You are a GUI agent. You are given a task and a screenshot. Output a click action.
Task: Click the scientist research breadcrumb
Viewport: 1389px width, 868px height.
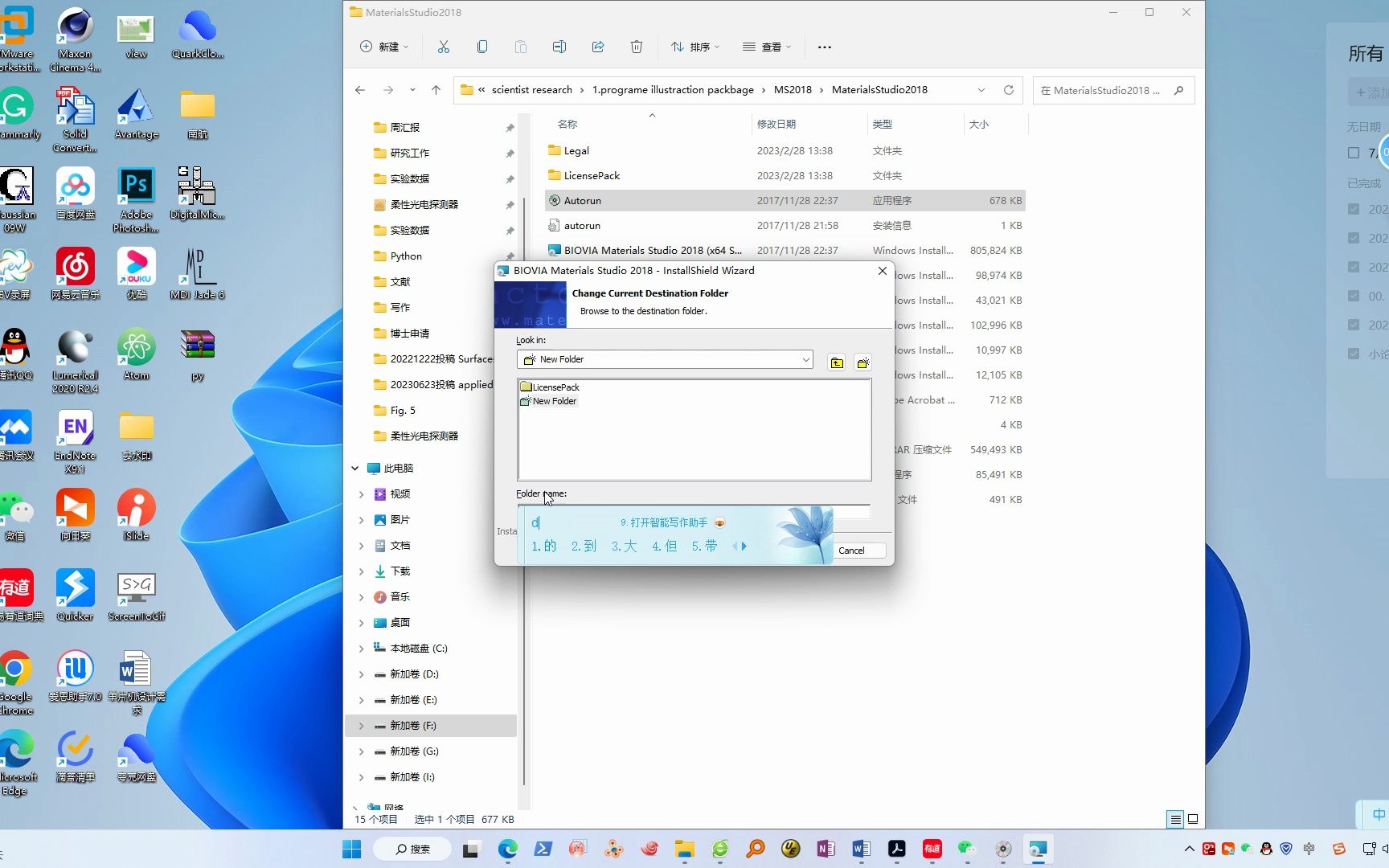[x=532, y=90]
